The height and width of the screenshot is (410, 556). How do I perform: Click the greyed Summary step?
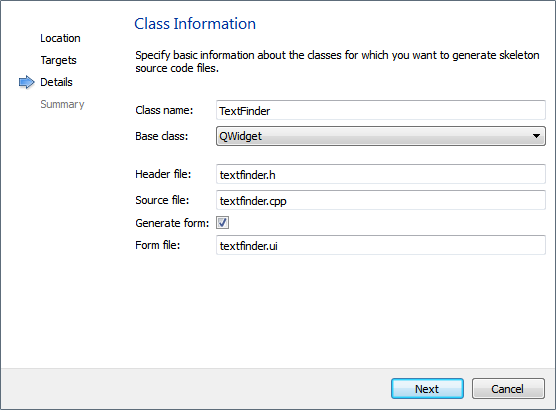click(62, 104)
